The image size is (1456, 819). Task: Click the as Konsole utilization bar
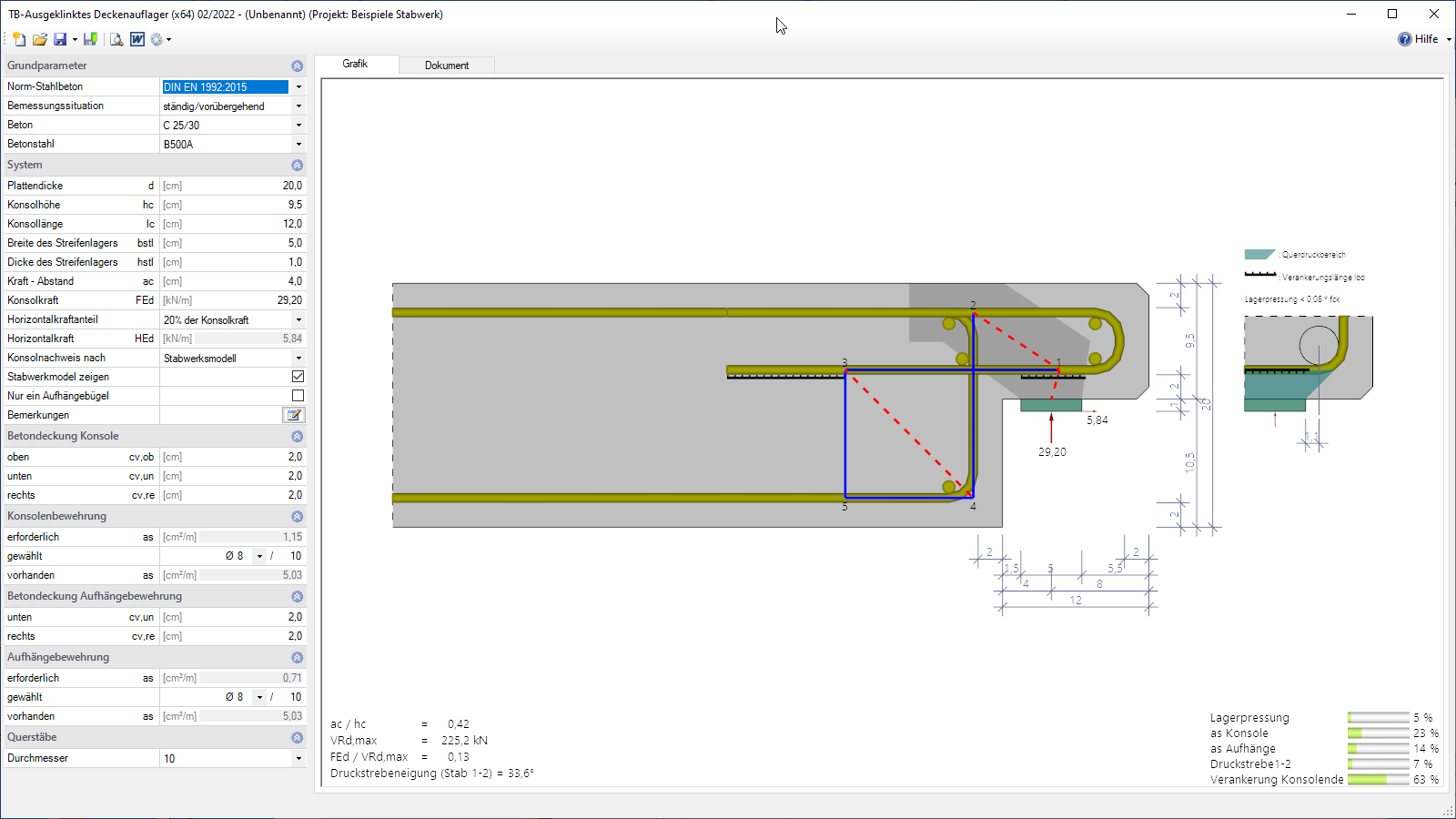(1379, 733)
